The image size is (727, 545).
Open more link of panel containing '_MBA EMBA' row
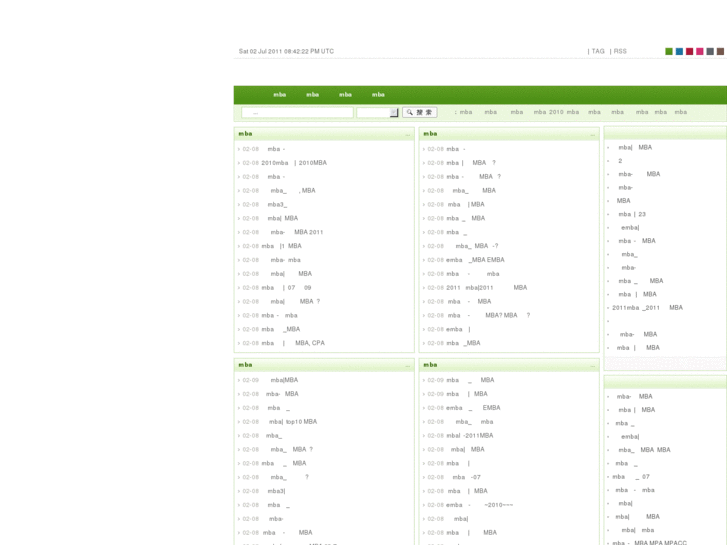pyautogui.click(x=593, y=135)
